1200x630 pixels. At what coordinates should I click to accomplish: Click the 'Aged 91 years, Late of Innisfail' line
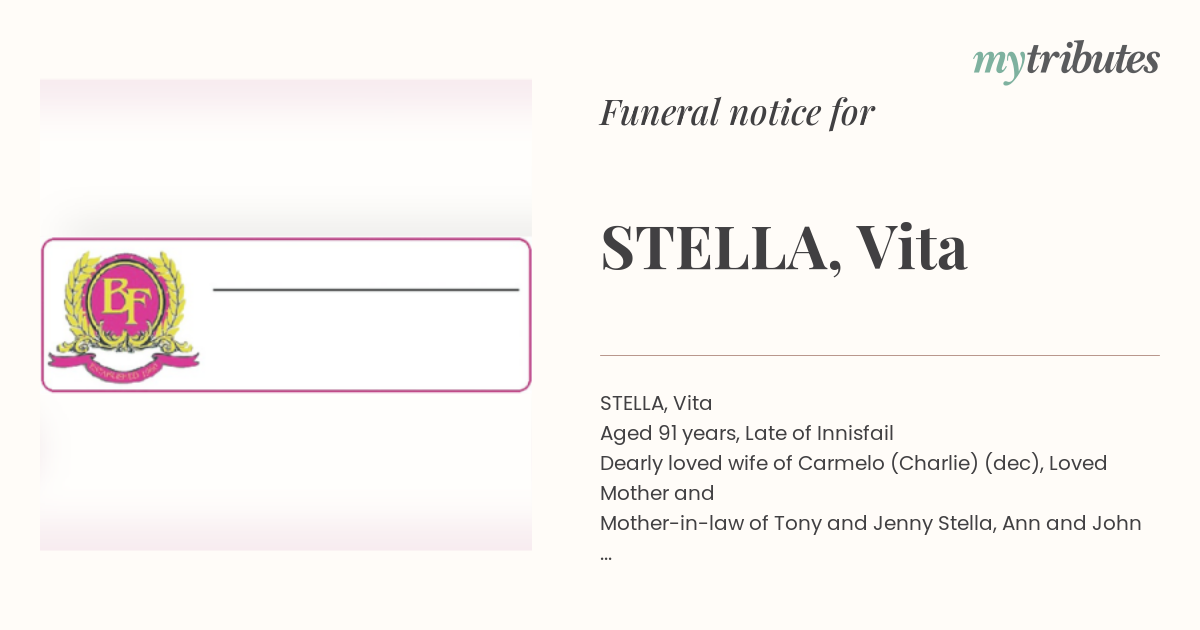[x=746, y=433]
